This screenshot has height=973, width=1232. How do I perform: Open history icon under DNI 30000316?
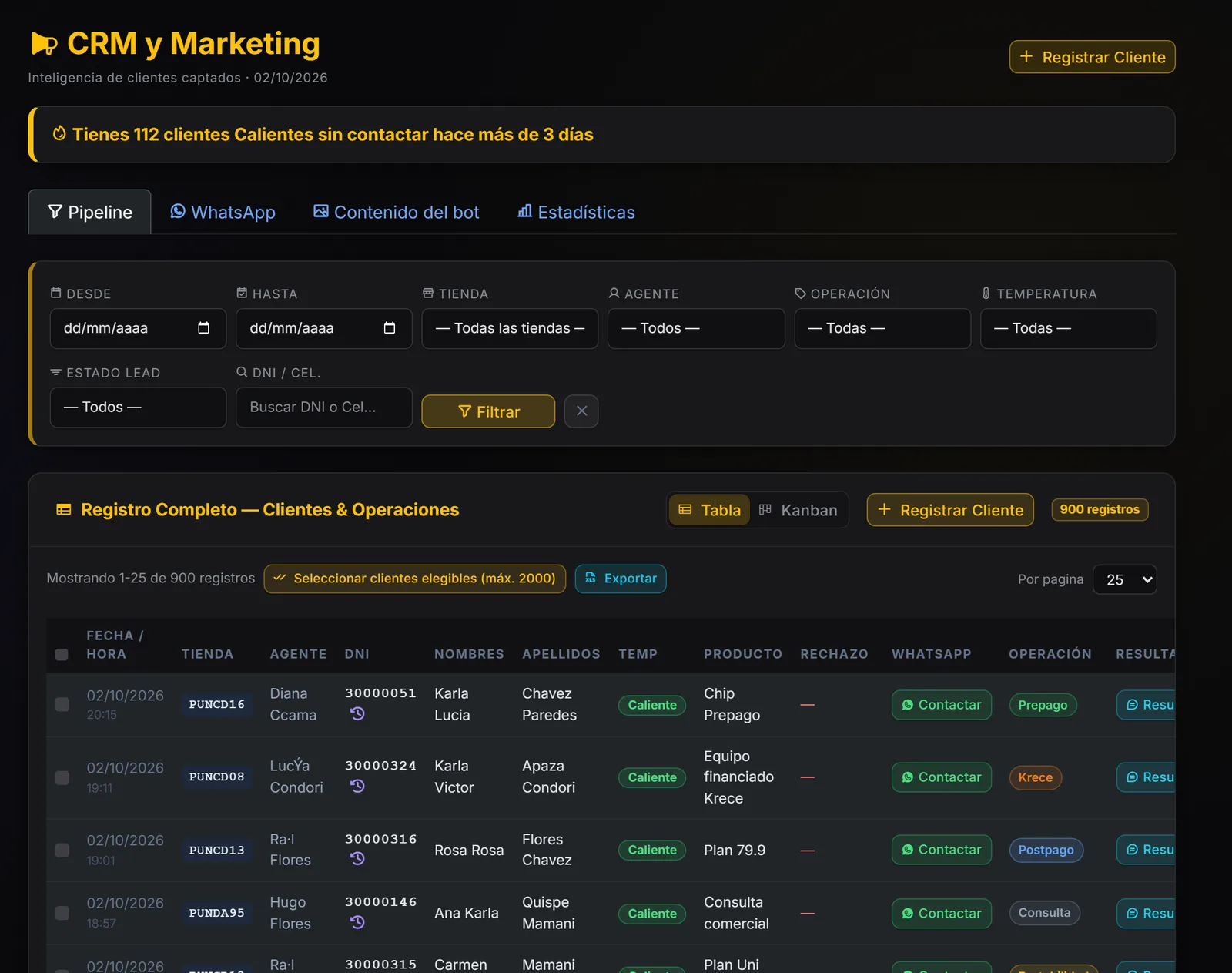357,859
